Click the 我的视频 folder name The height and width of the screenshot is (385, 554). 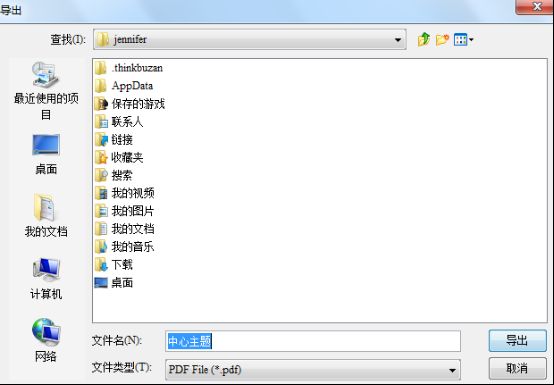pyautogui.click(x=133, y=193)
